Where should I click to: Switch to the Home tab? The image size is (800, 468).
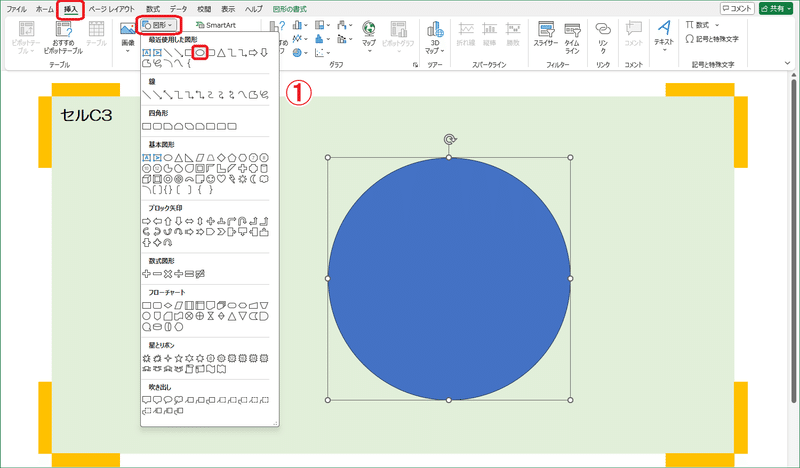coord(44,9)
